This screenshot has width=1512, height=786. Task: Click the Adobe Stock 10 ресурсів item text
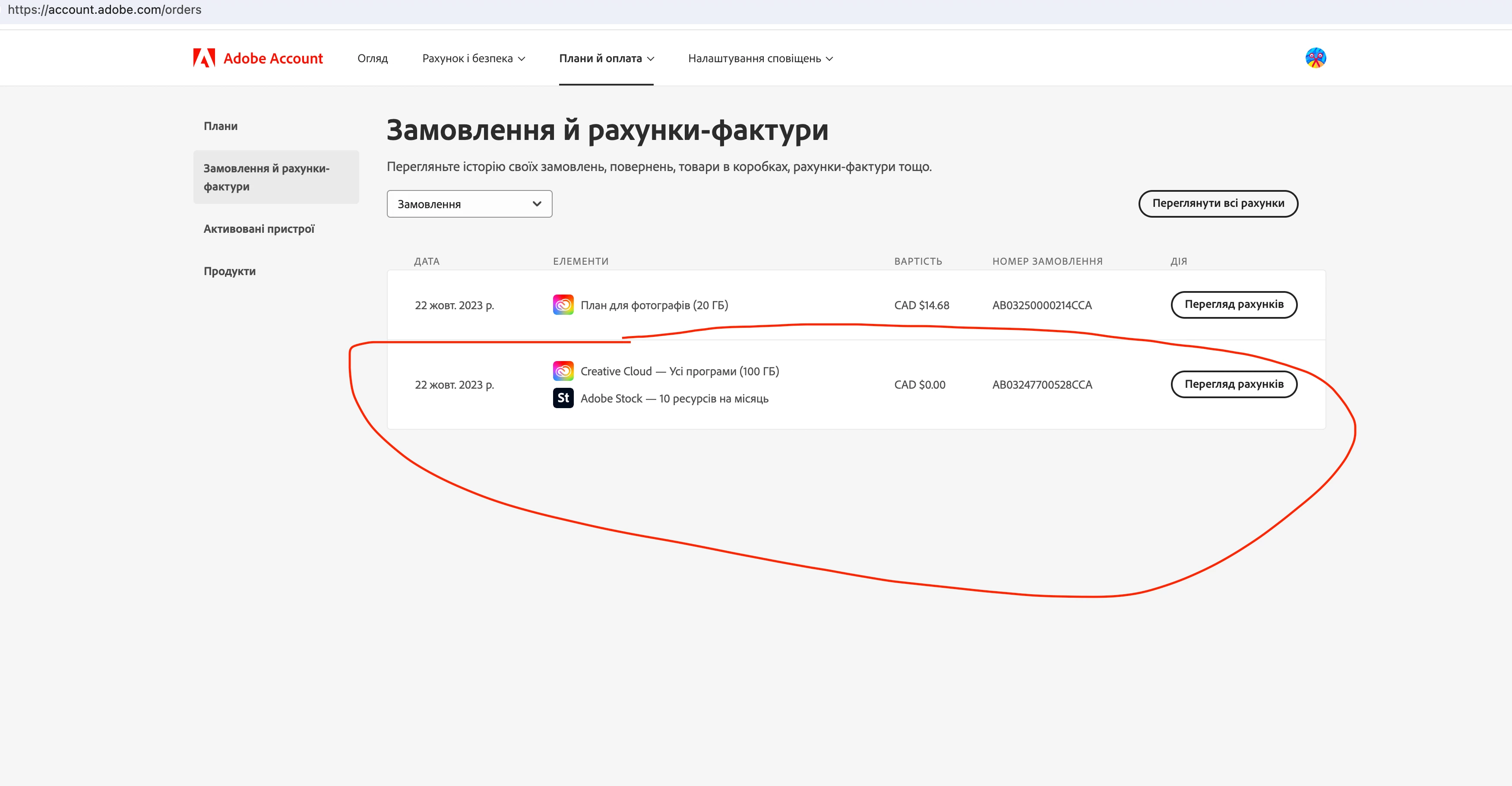tap(674, 399)
